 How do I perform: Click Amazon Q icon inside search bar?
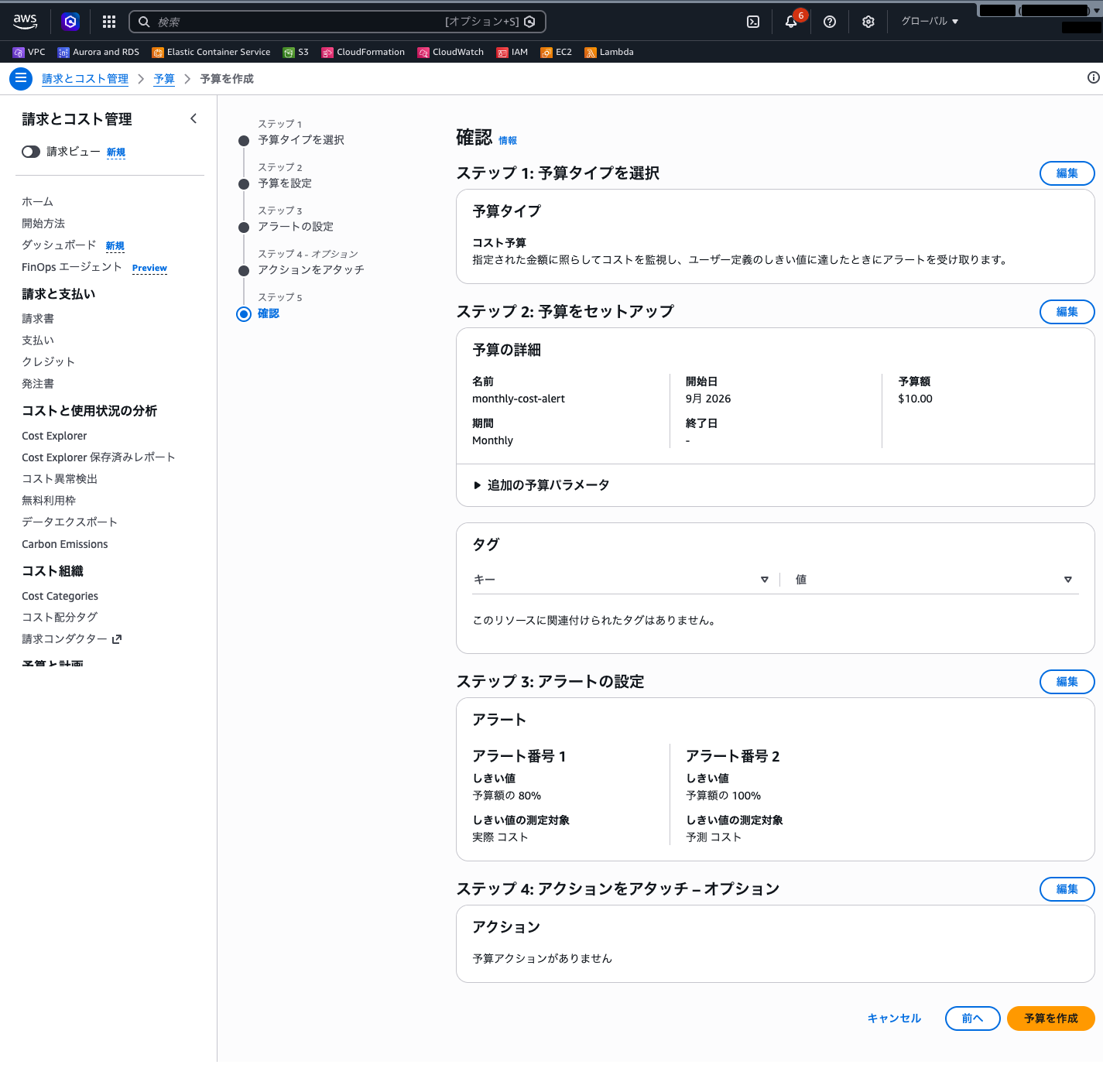pyautogui.click(x=529, y=22)
